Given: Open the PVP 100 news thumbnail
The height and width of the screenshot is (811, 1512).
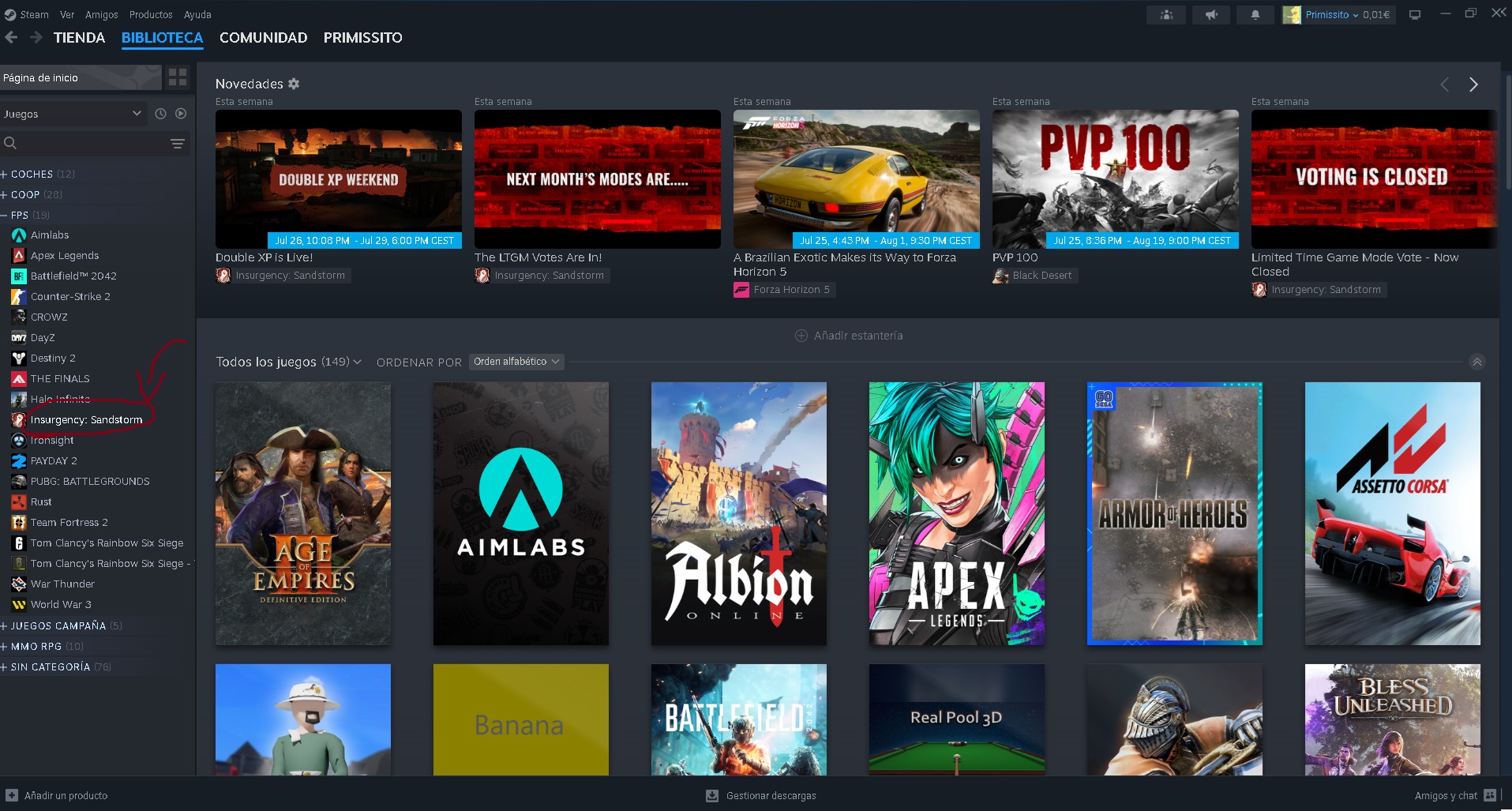Looking at the screenshot, I should point(1116,179).
